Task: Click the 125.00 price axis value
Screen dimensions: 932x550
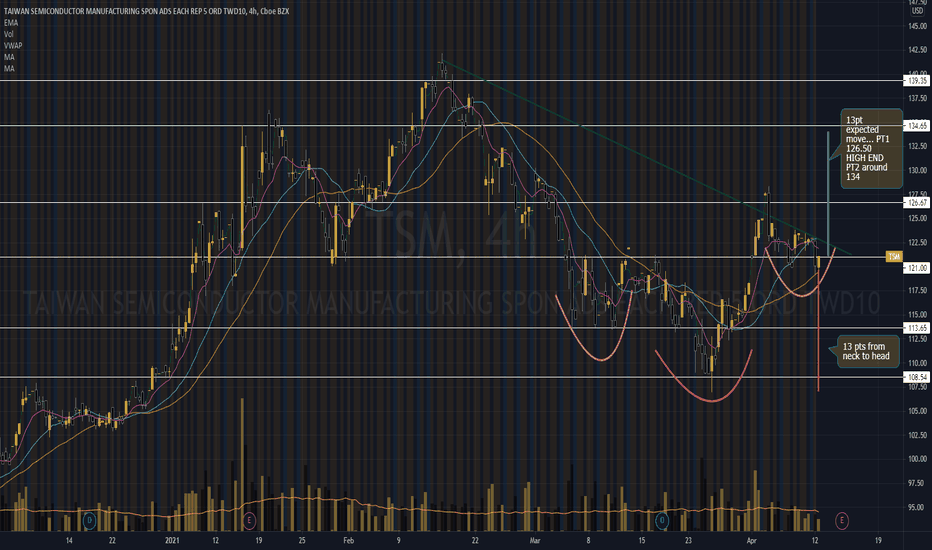Action: (x=917, y=218)
